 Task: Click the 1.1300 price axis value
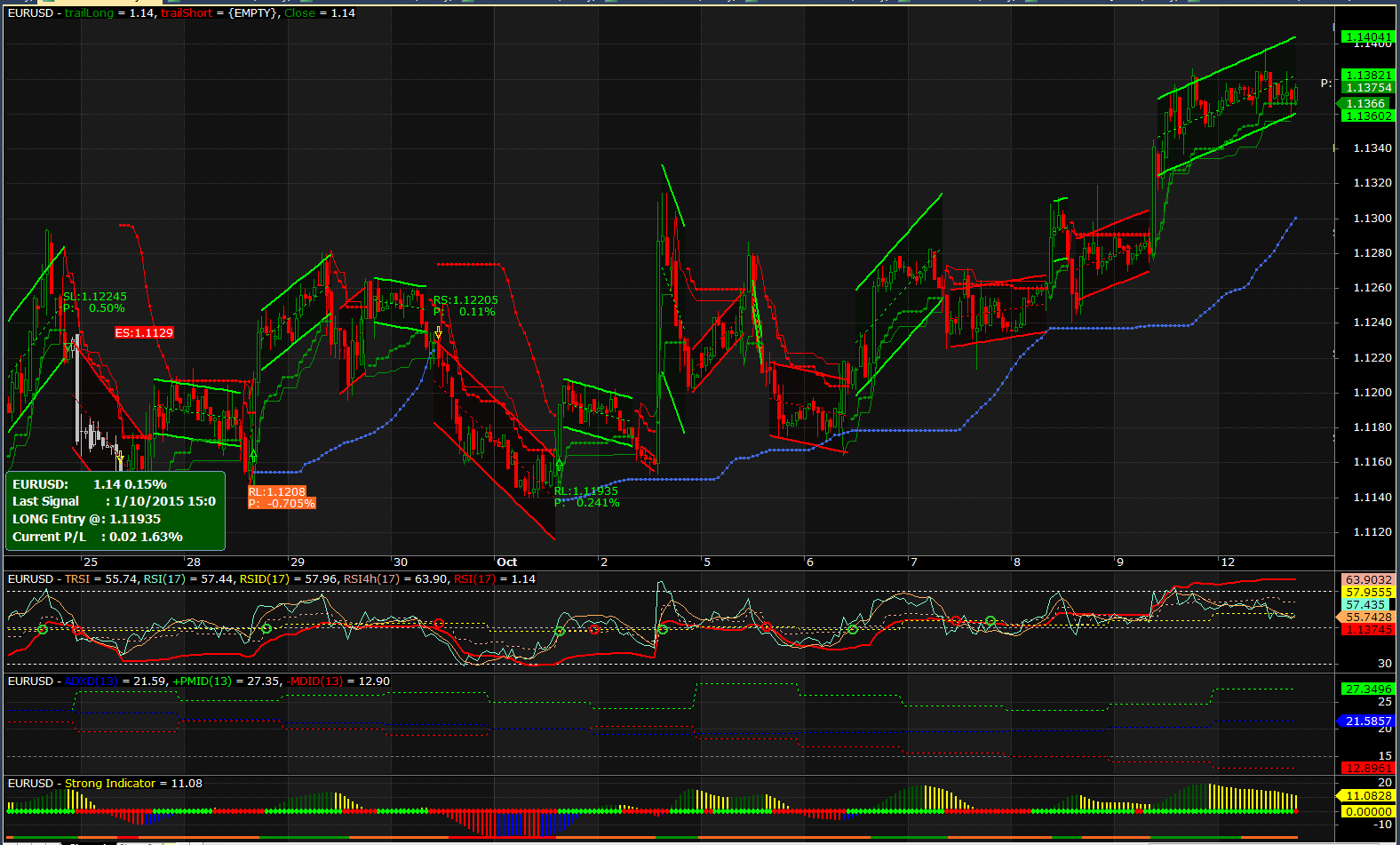click(1372, 219)
